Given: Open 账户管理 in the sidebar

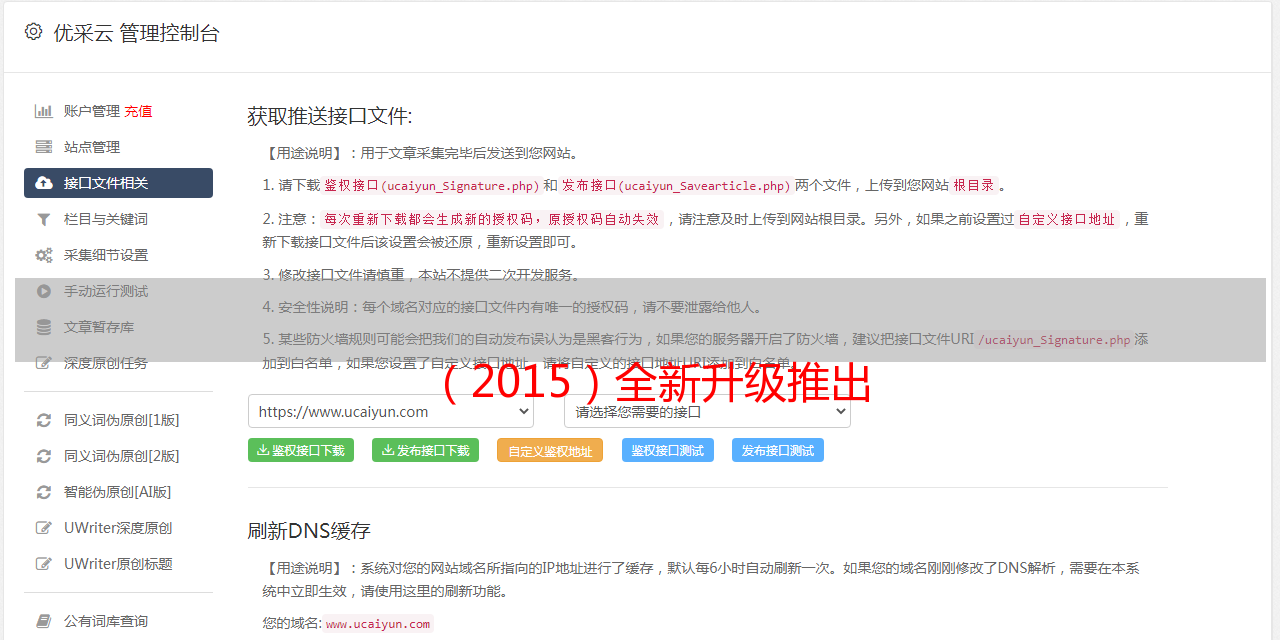Looking at the screenshot, I should [x=92, y=111].
